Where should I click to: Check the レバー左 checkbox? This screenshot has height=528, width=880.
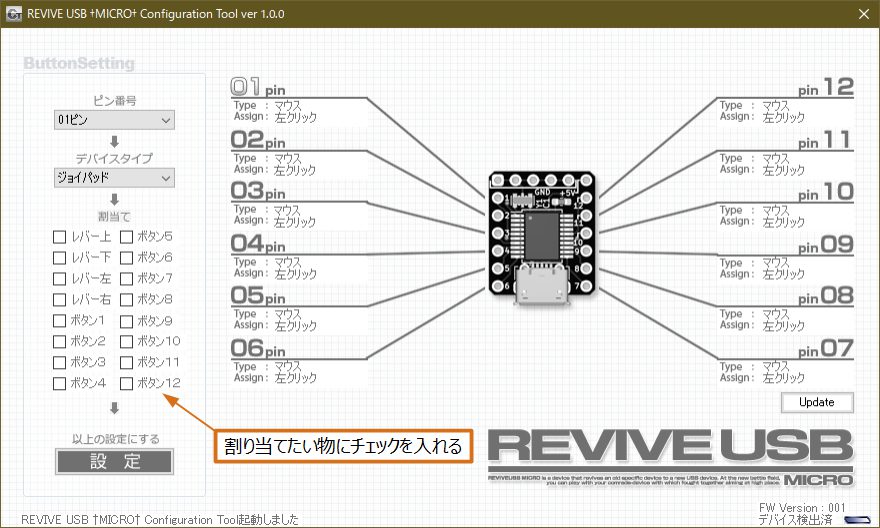click(x=59, y=278)
